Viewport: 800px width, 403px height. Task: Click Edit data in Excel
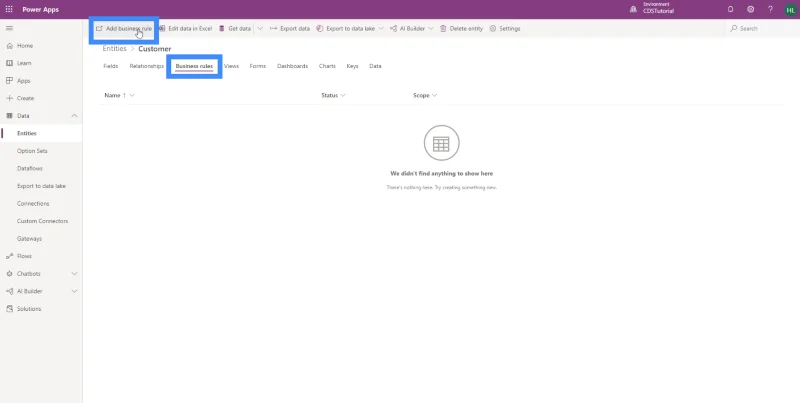(185, 29)
